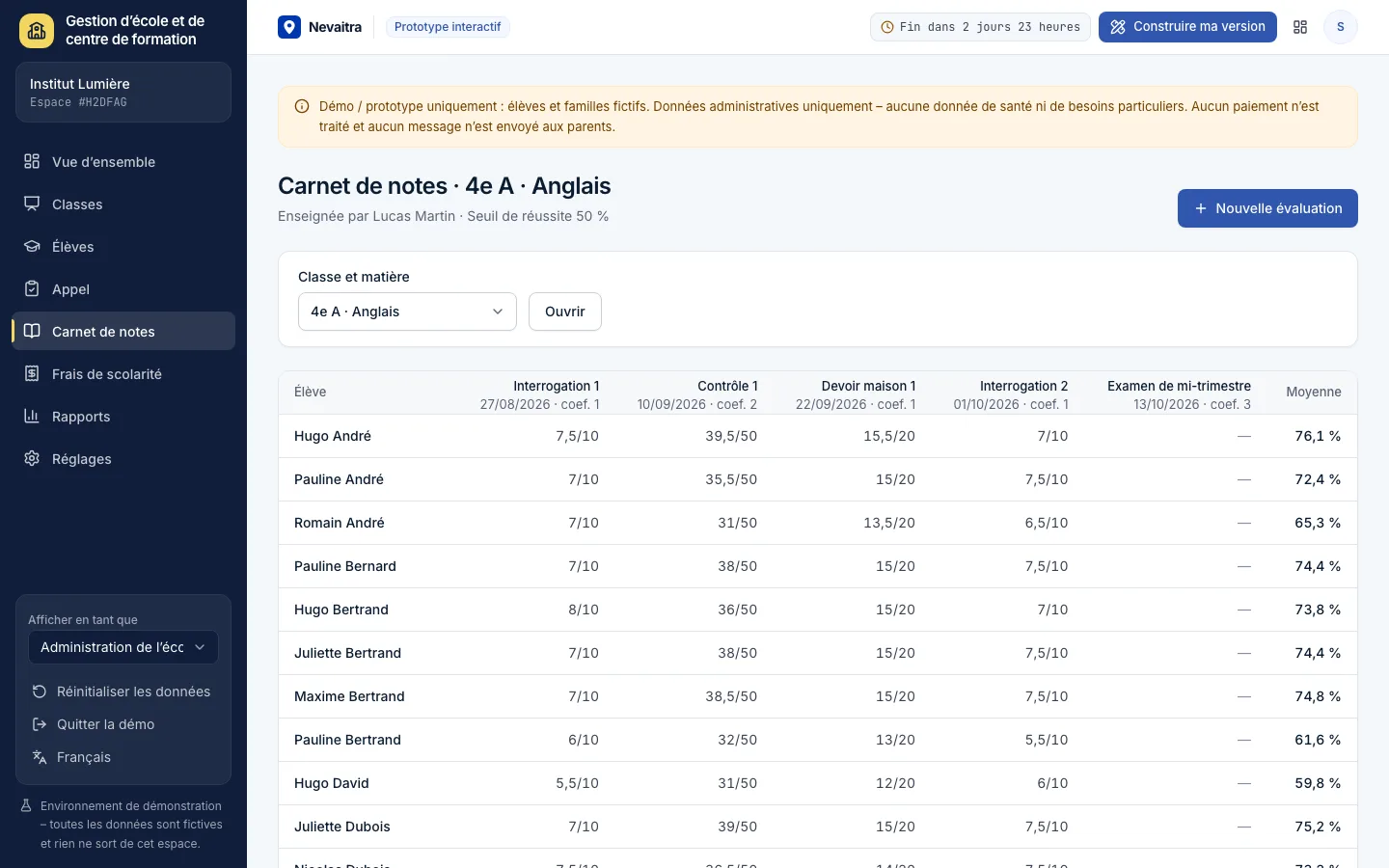Click the Prototype interactif badge

pos(448,27)
